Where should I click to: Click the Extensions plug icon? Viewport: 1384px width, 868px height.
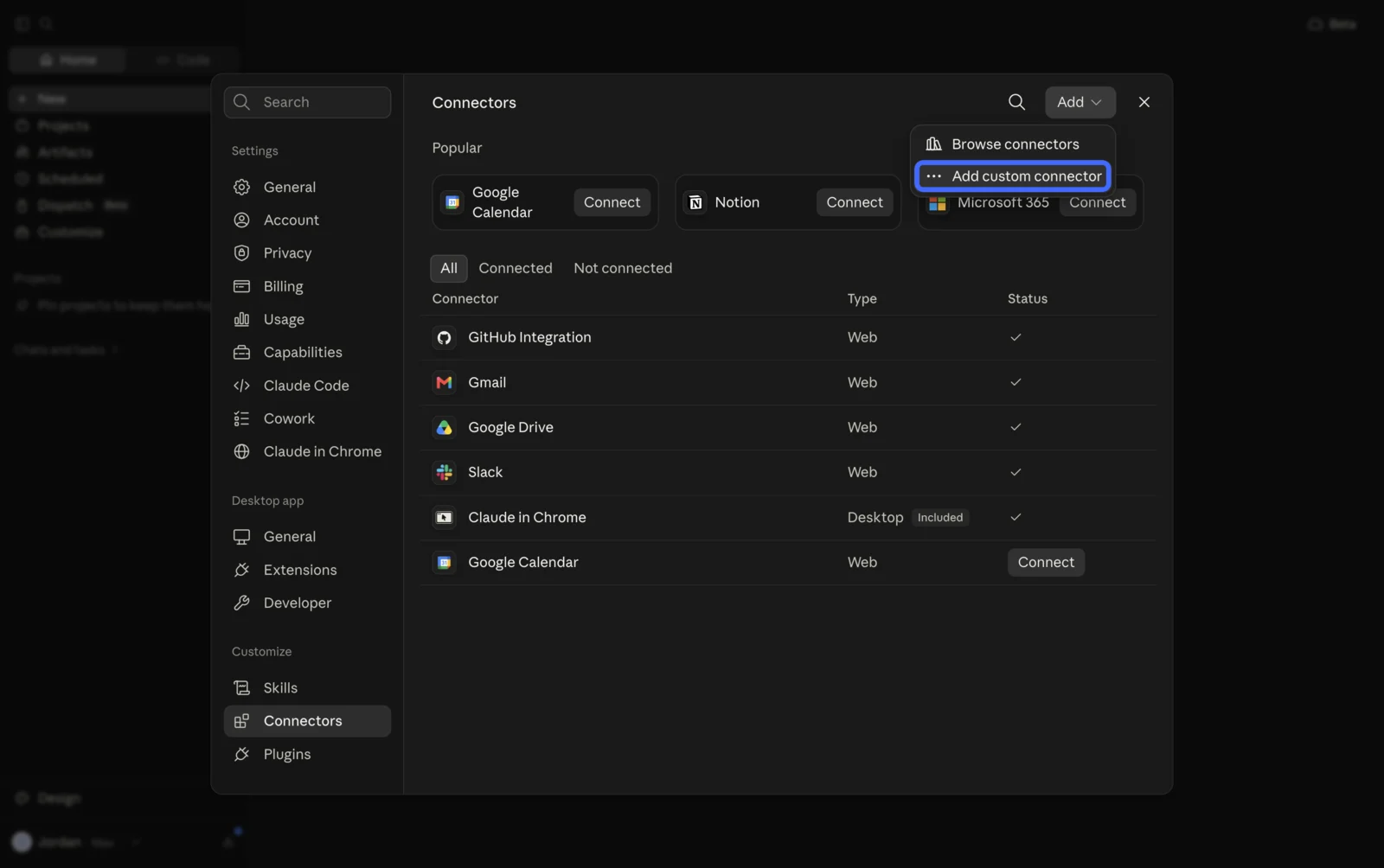[x=241, y=570]
